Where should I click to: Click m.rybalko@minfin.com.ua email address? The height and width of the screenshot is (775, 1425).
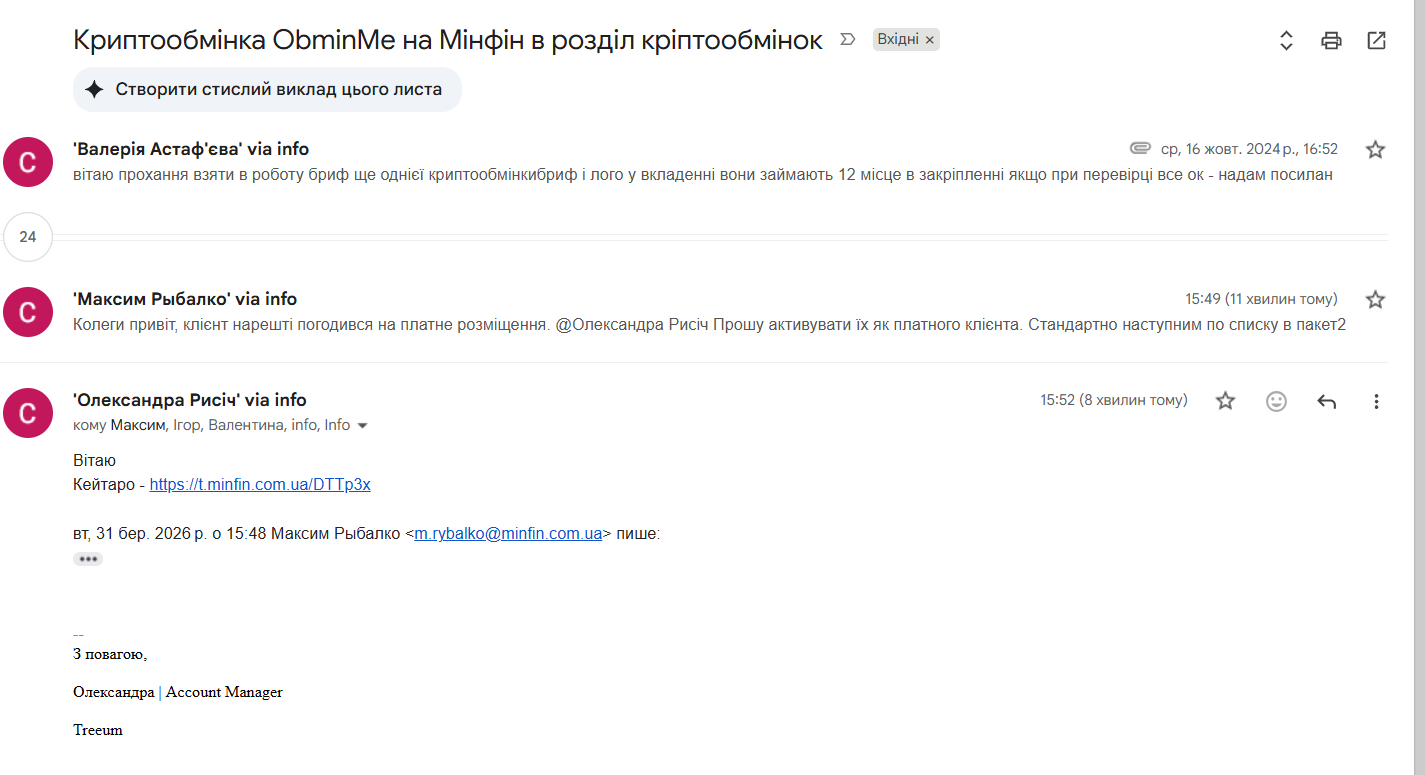click(508, 533)
